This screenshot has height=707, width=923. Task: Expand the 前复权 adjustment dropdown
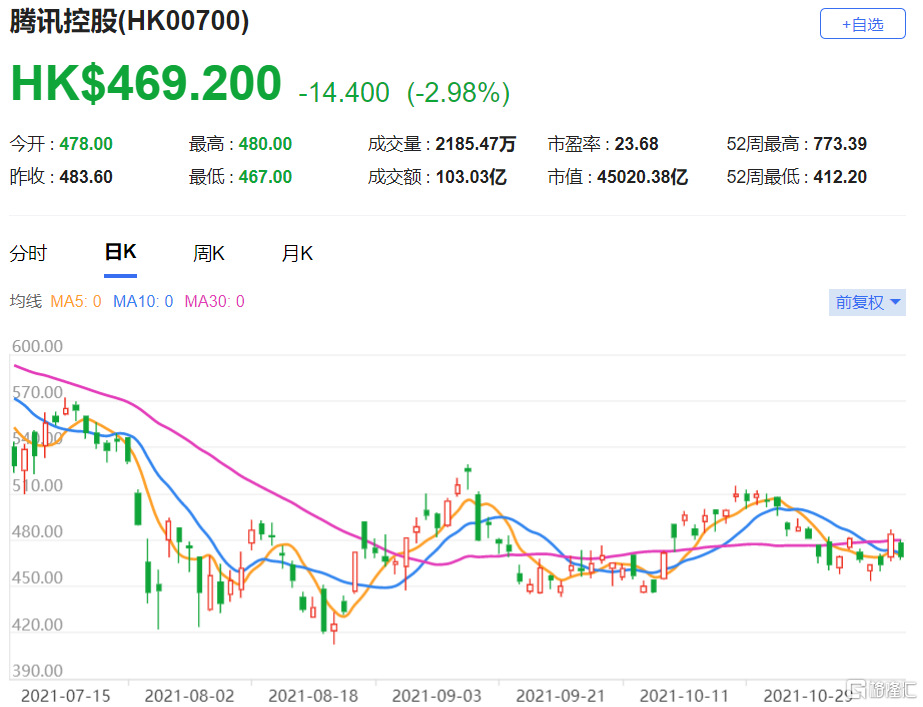(867, 302)
